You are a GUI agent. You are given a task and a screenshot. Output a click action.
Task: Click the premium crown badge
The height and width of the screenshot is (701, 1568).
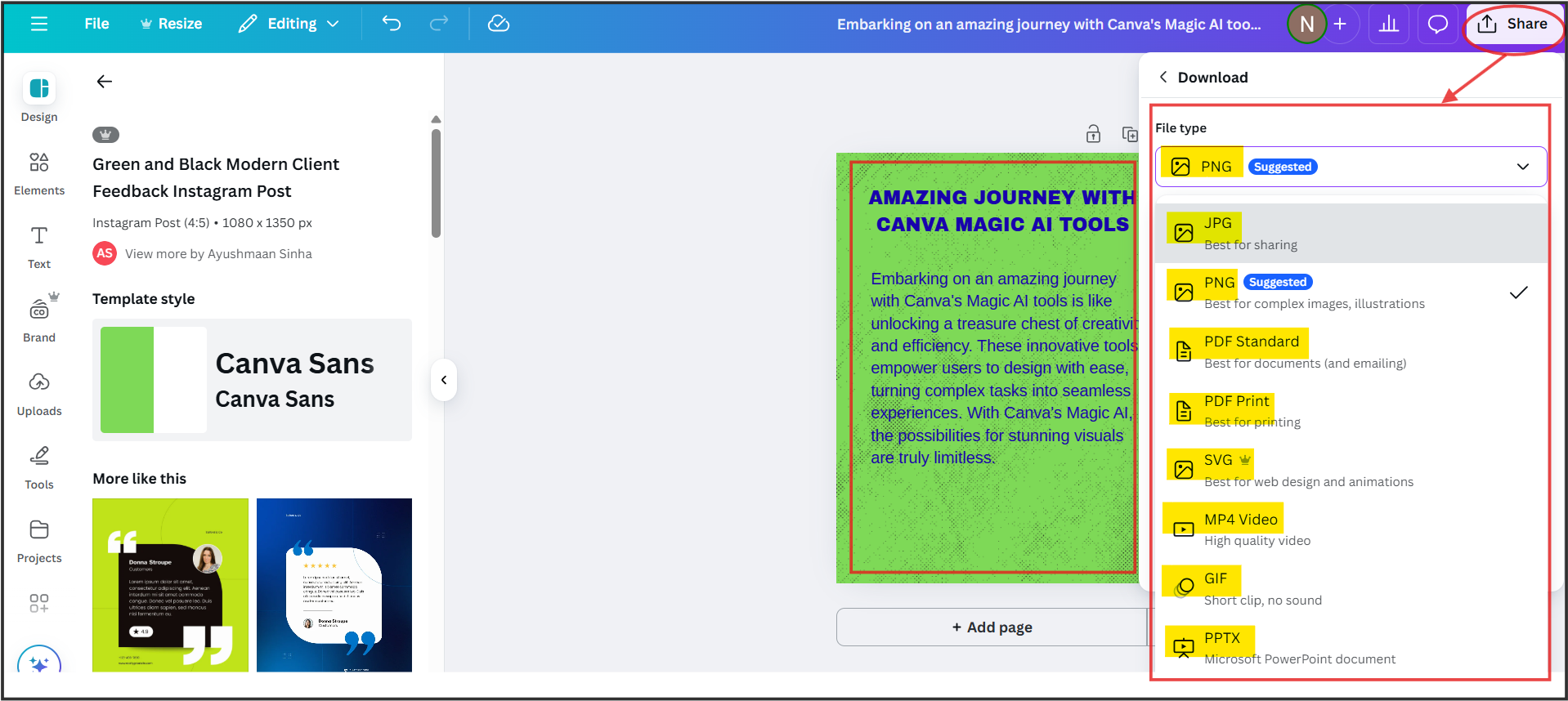point(105,135)
